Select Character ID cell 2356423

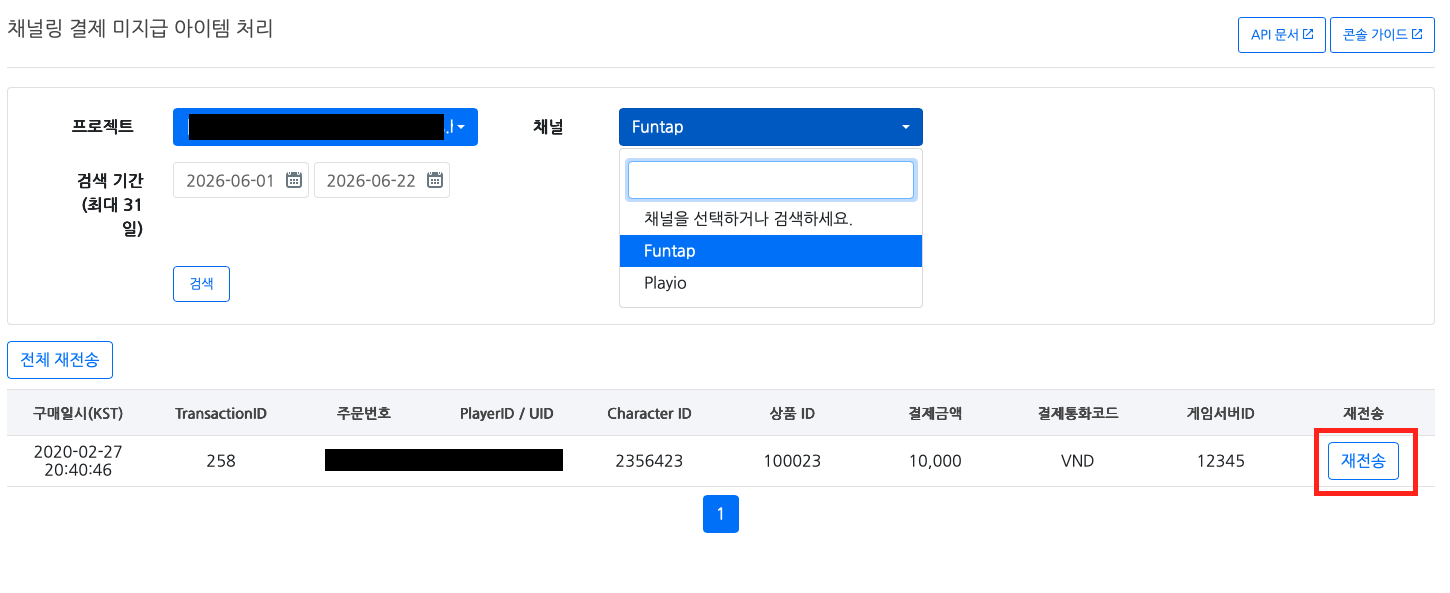[649, 461]
